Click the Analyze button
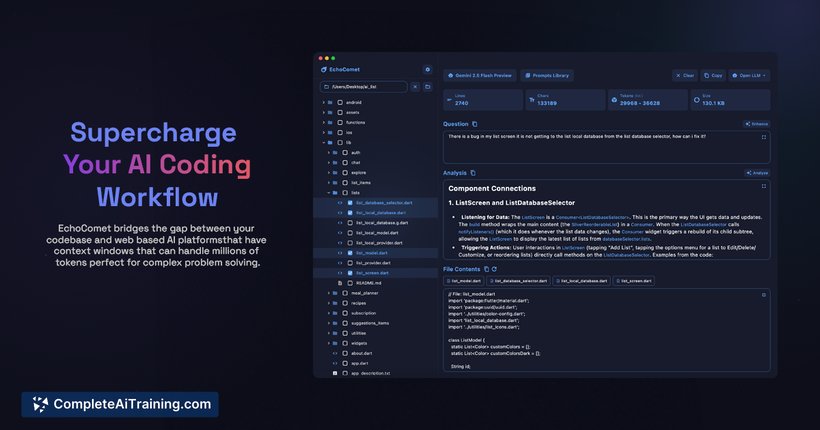Image resolution: width=820 pixels, height=430 pixels. pyautogui.click(x=757, y=173)
